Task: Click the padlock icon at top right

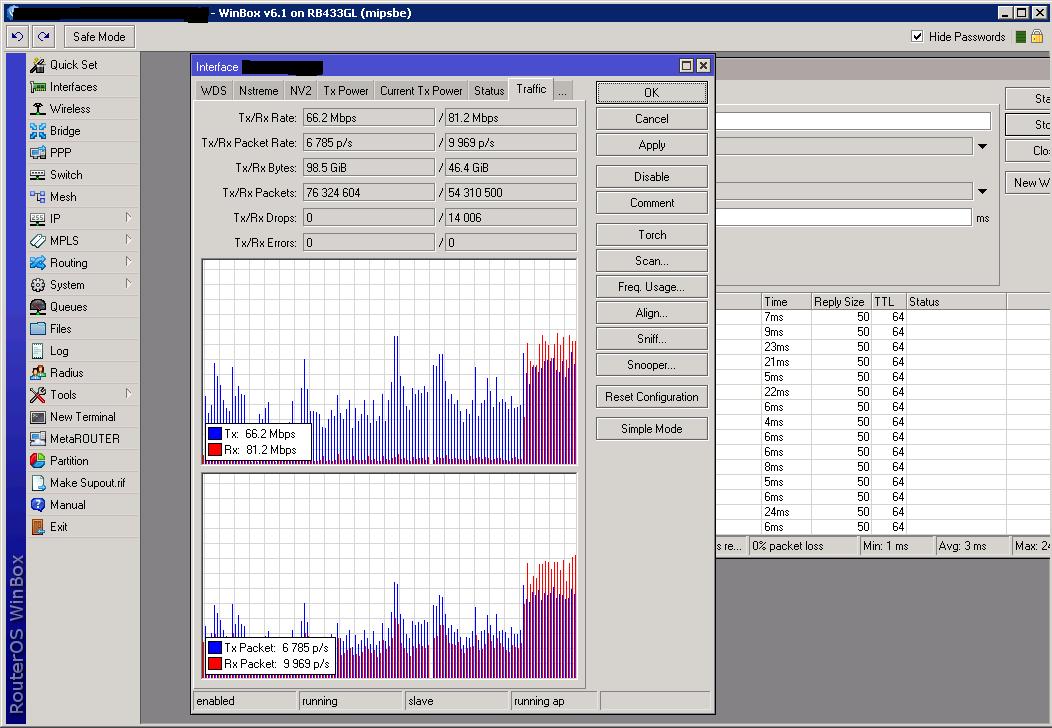Action: (1037, 37)
